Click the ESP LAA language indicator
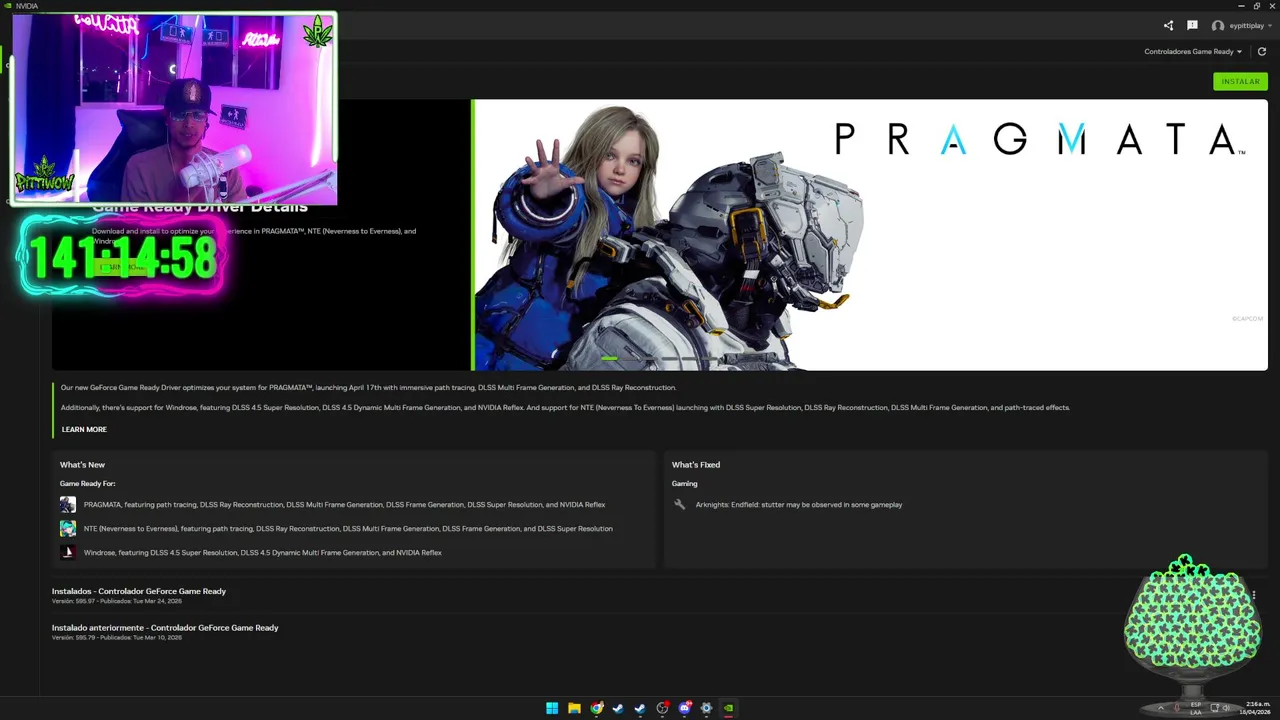The width and height of the screenshot is (1280, 720). (x=1196, y=708)
